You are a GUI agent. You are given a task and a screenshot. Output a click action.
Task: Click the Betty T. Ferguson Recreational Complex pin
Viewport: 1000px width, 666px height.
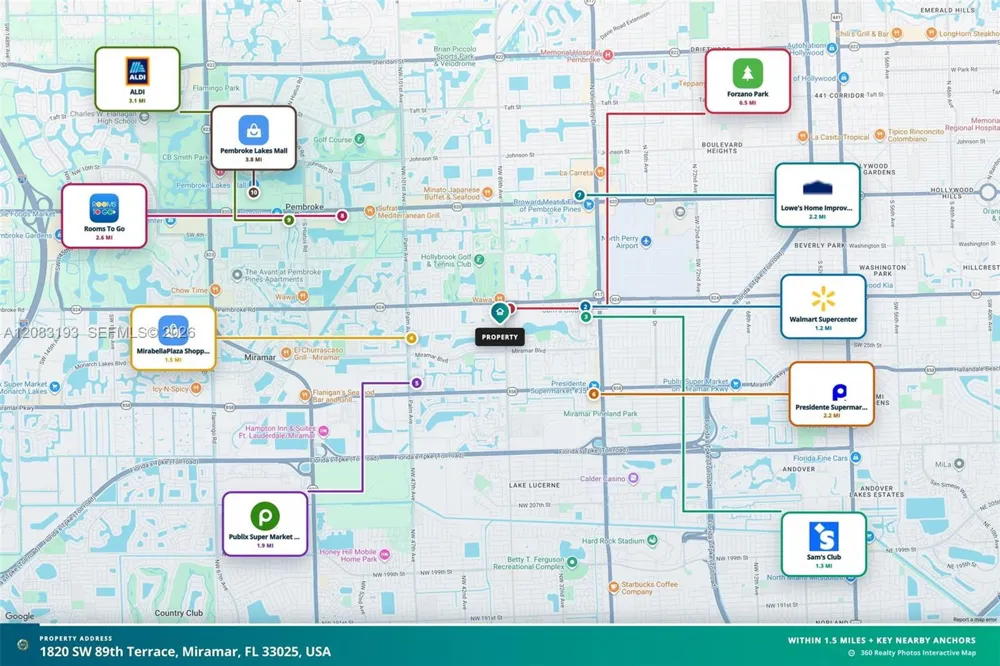click(x=572, y=562)
